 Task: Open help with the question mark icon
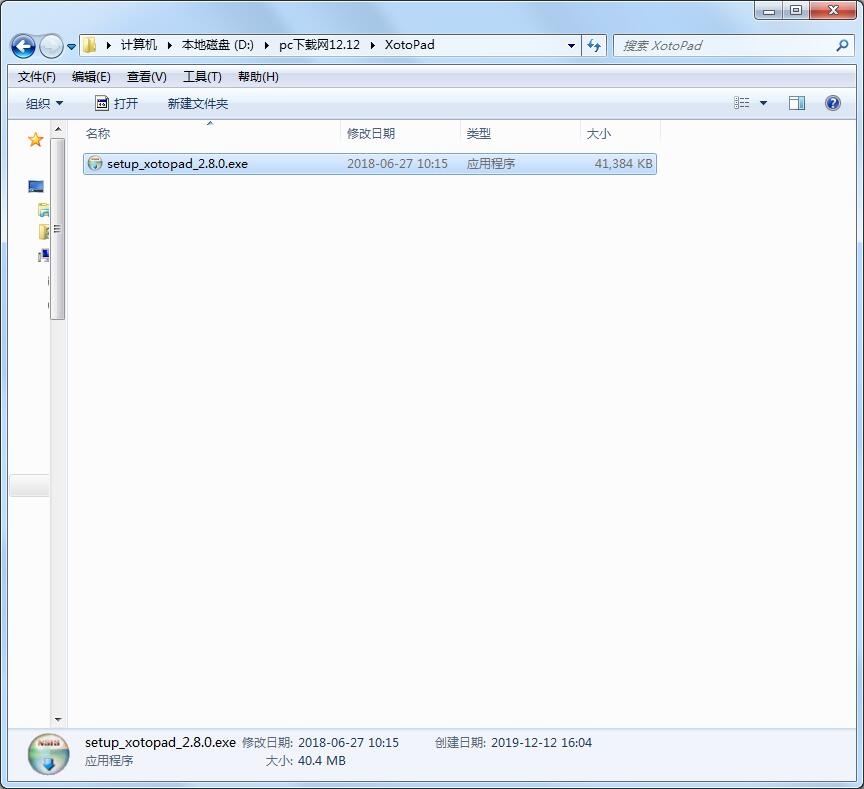click(x=833, y=103)
